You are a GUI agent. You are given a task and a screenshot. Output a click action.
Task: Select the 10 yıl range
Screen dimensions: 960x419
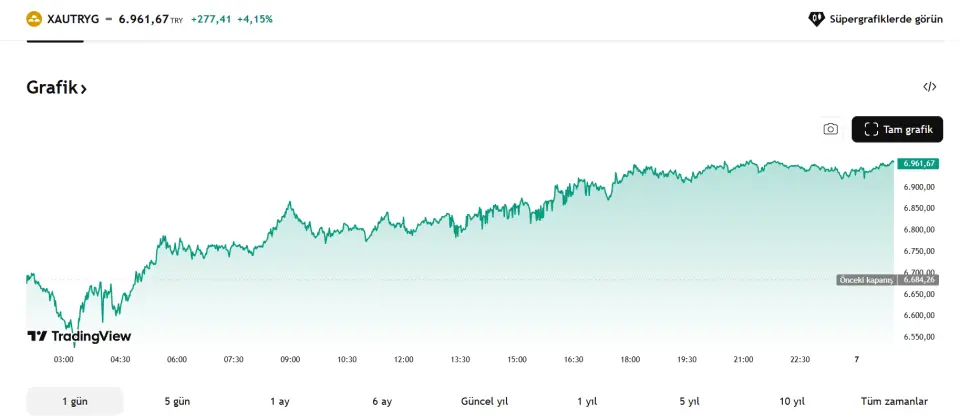[792, 401]
